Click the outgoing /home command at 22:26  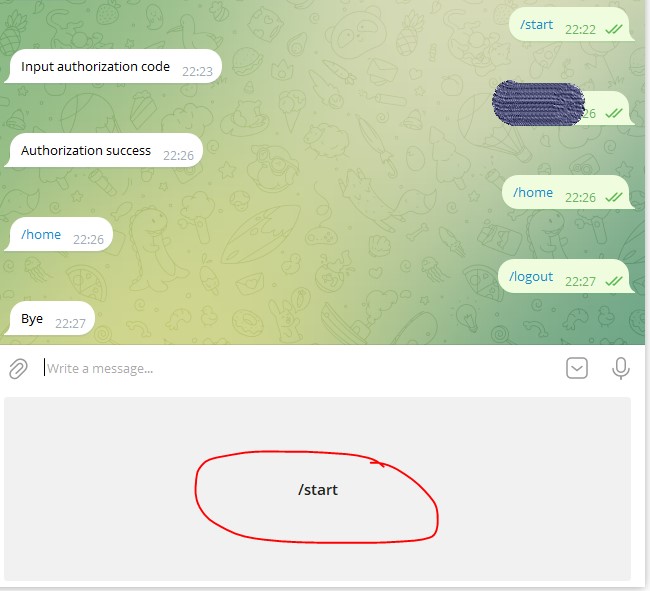533,192
